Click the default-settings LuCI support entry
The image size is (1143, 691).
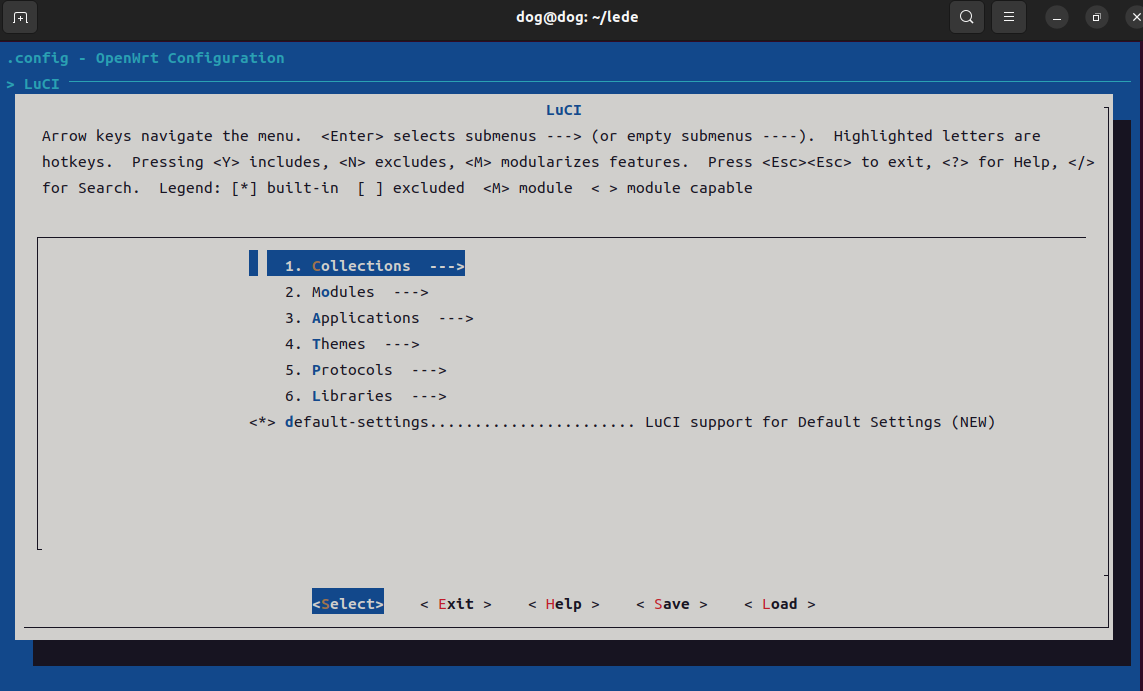tap(640, 422)
